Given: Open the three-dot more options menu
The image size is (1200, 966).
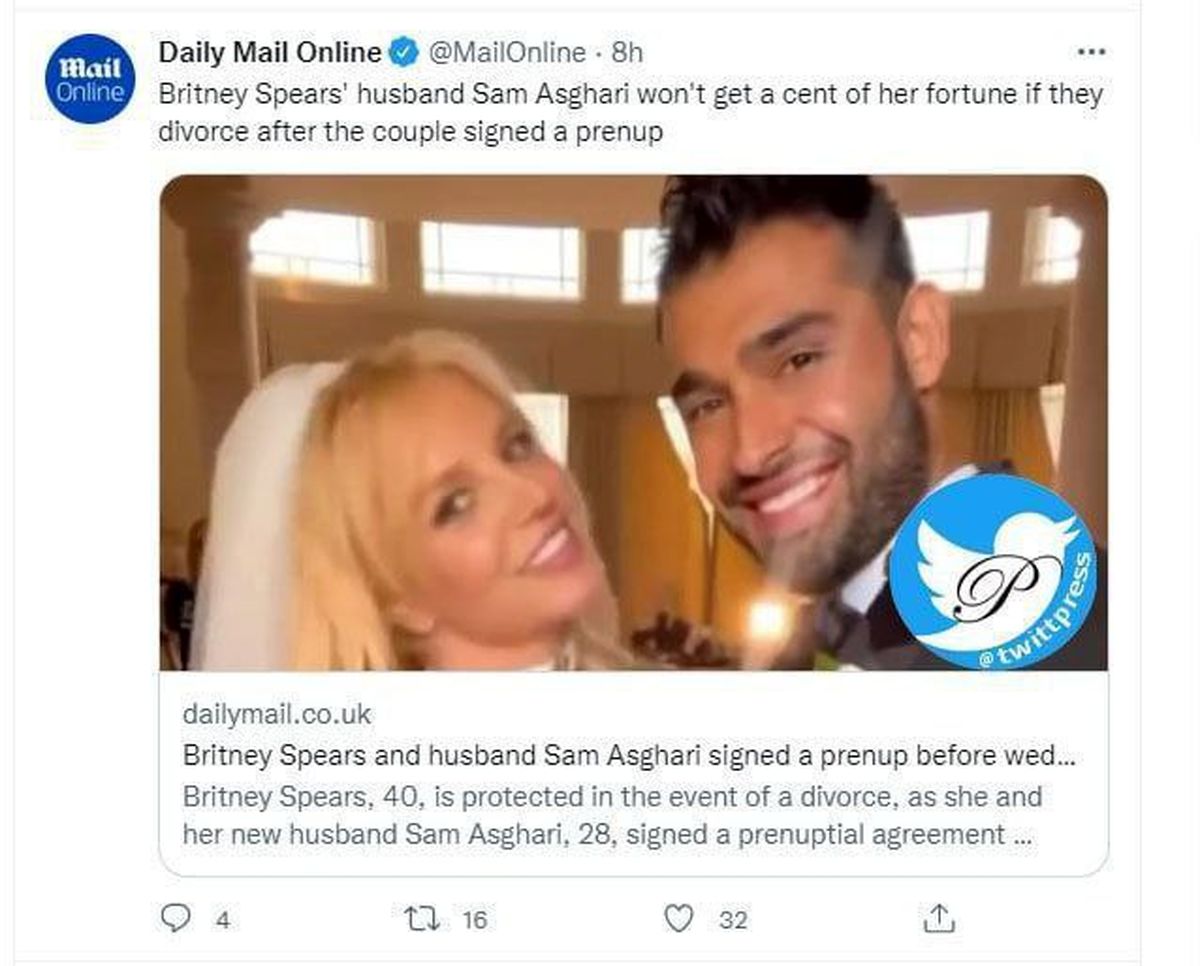Looking at the screenshot, I should point(1088,52).
